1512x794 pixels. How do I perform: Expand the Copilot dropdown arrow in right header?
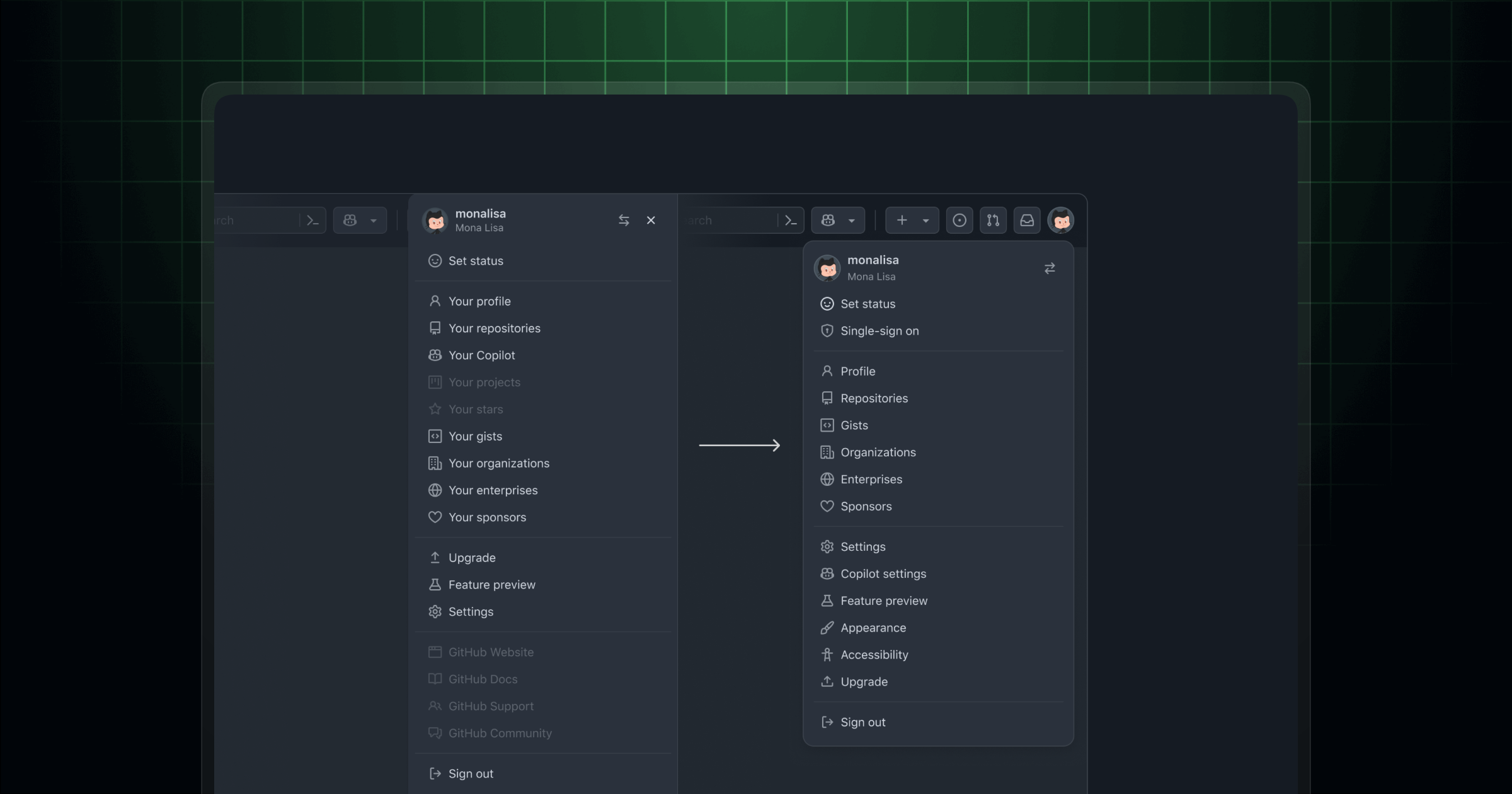pos(851,221)
